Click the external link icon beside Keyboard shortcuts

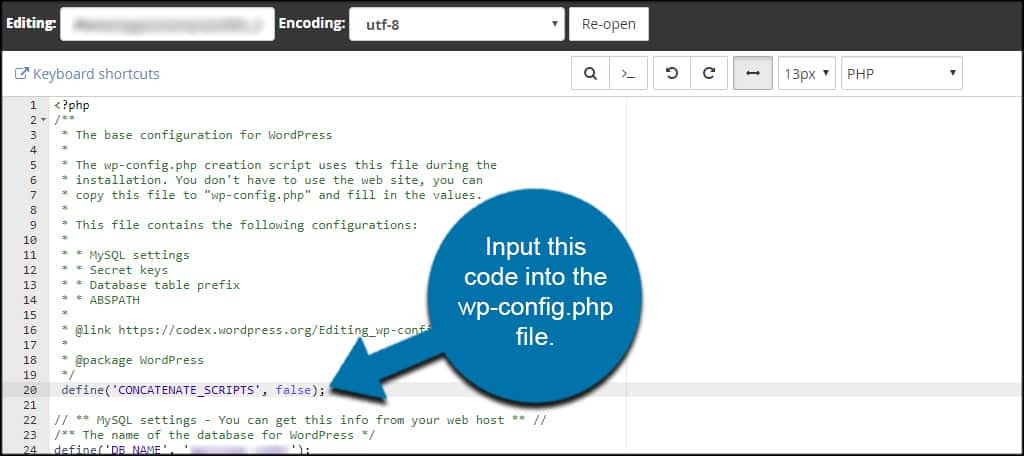point(22,74)
